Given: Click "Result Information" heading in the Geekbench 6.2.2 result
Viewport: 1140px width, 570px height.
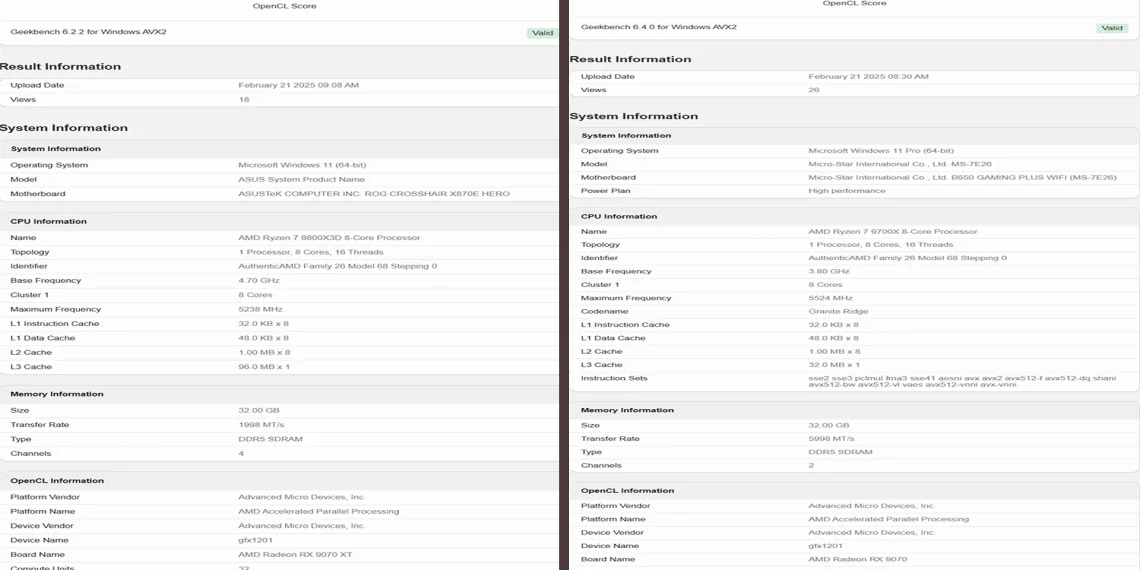Looking at the screenshot, I should point(60,67).
